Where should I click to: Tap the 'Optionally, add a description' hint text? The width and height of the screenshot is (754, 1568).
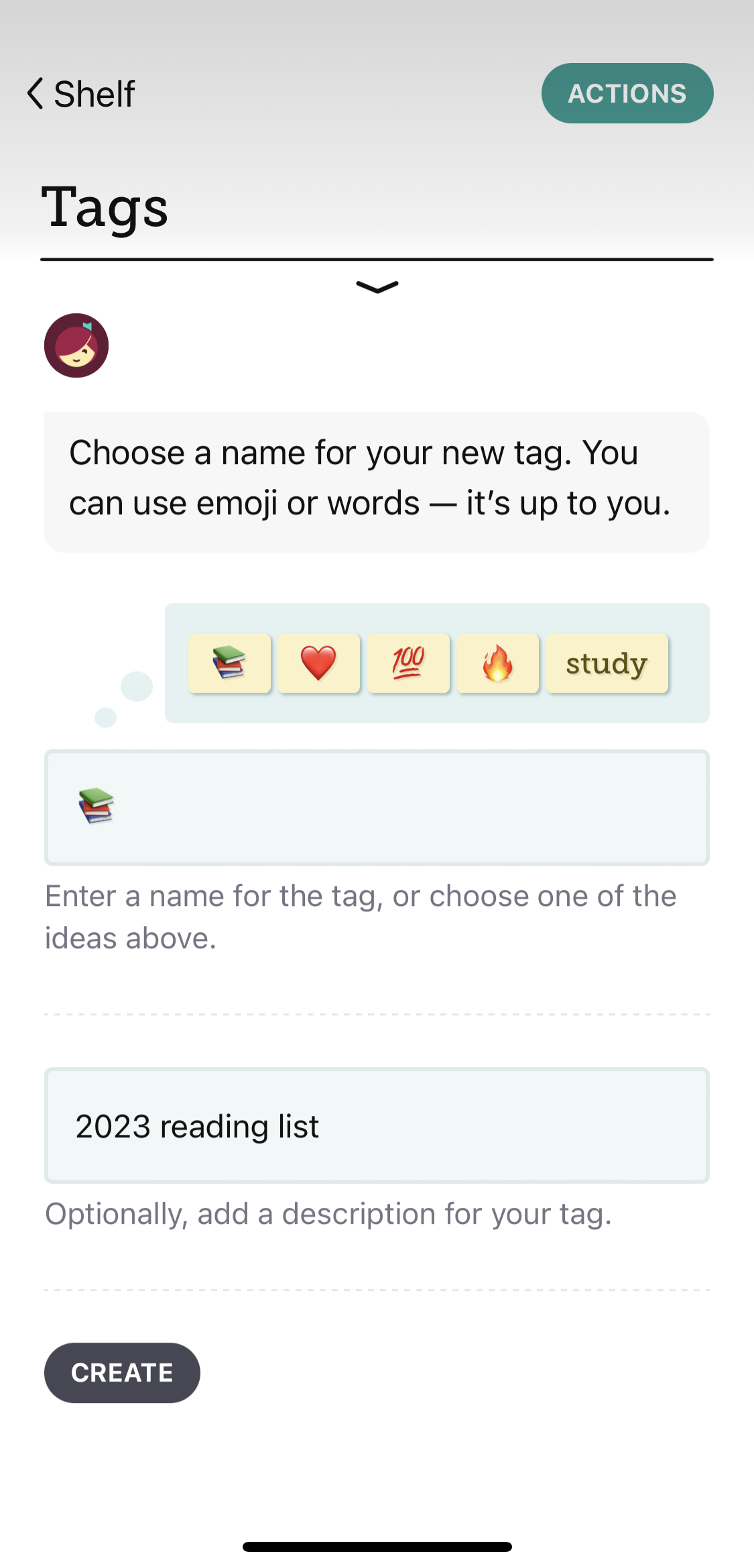pos(328,1214)
